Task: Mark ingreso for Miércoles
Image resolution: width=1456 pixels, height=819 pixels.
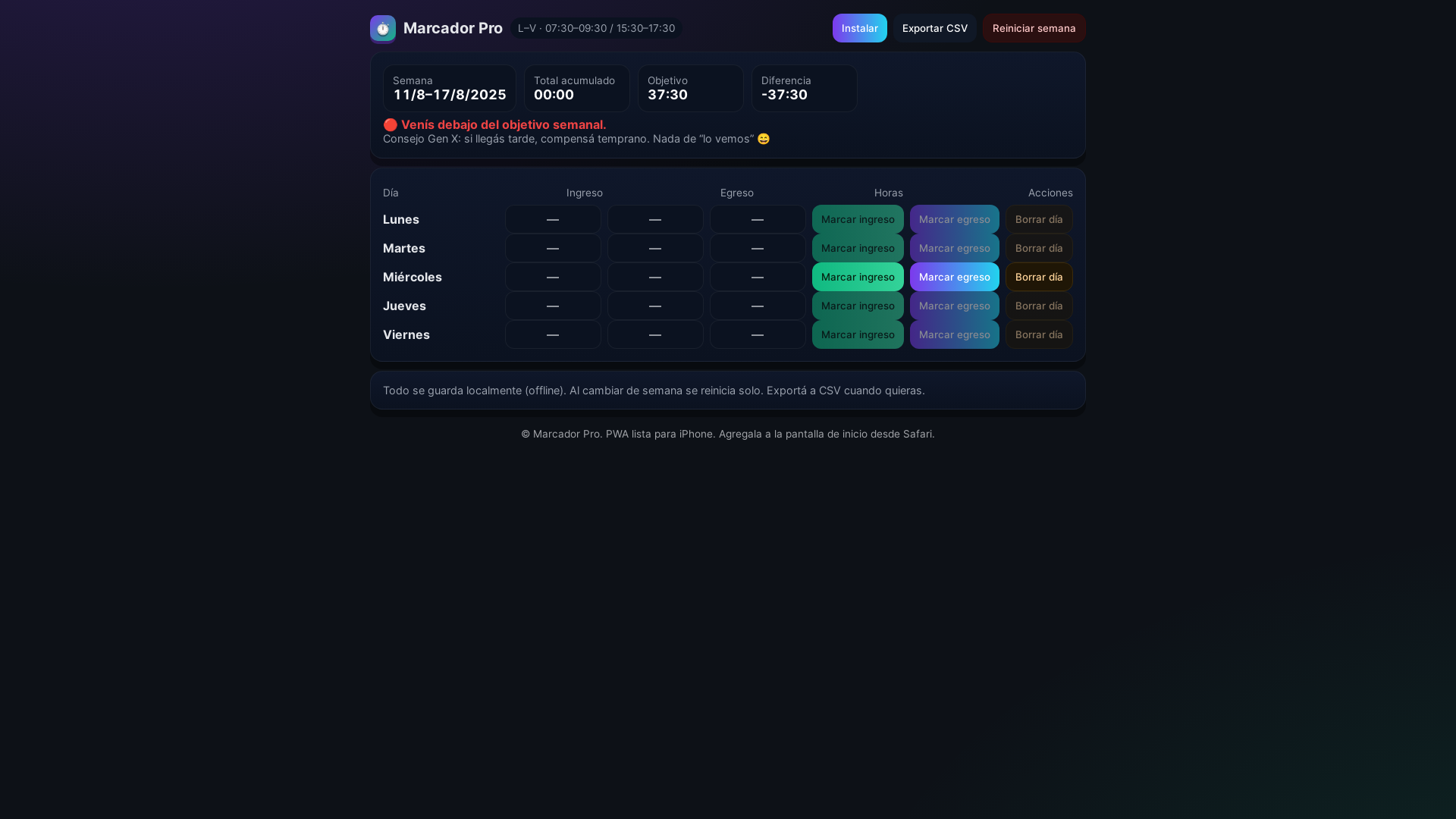Action: pyautogui.click(x=858, y=277)
